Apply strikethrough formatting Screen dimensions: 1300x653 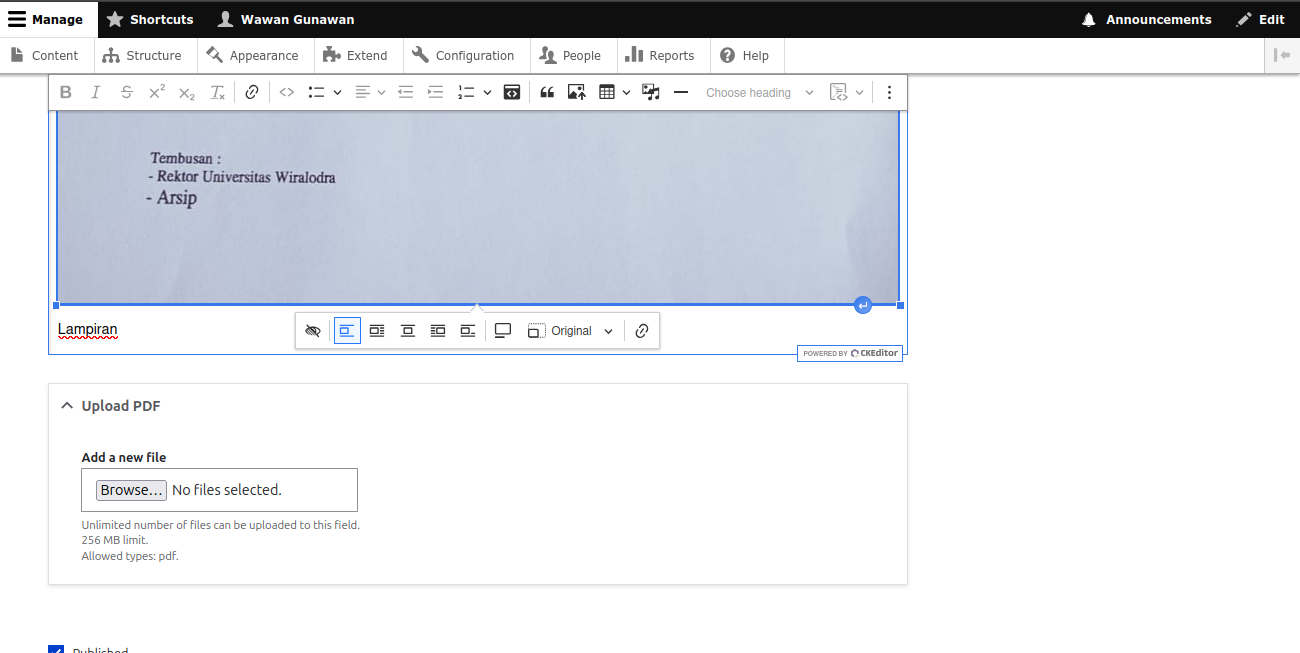[126, 92]
